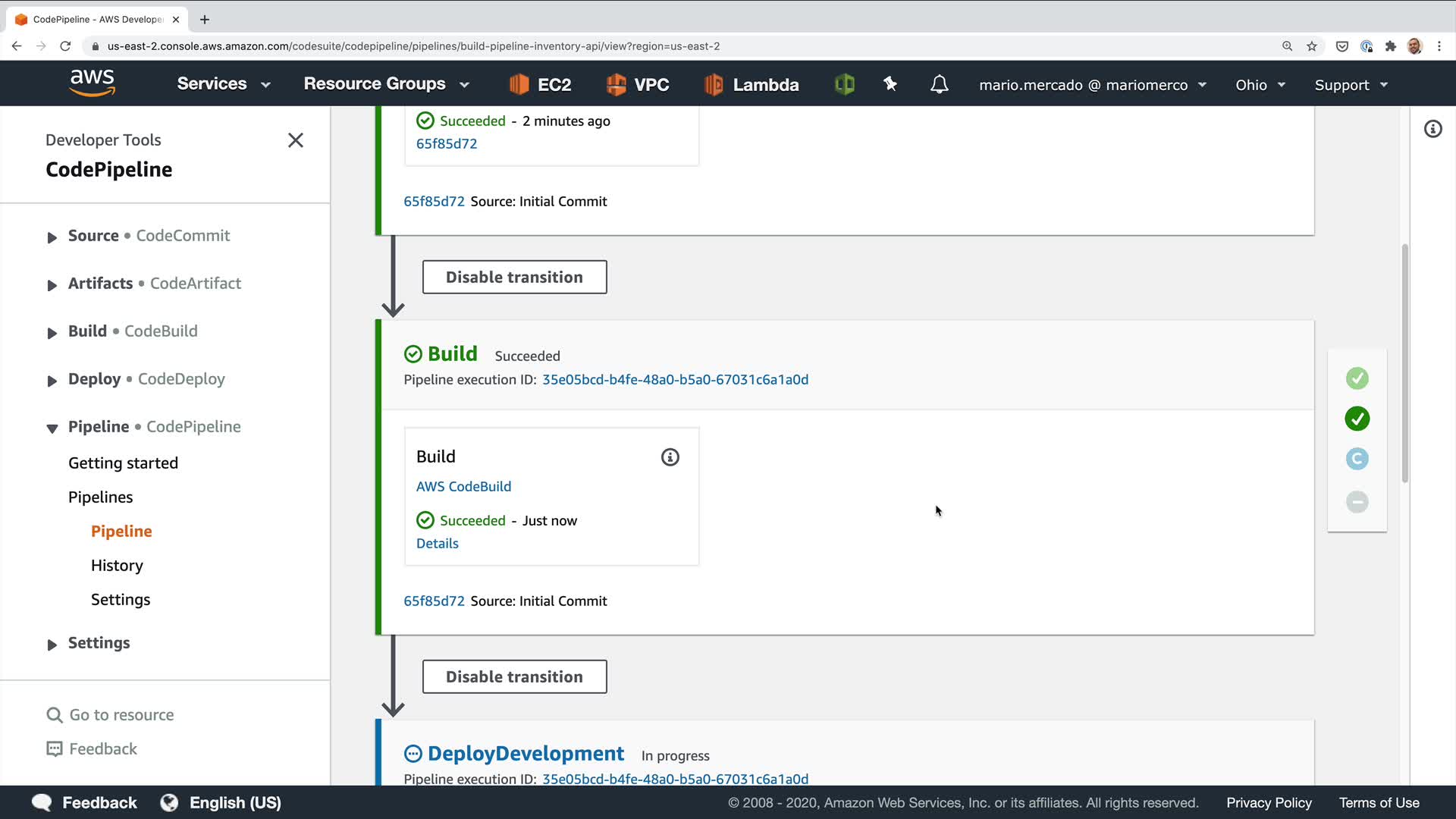The width and height of the screenshot is (1456, 819).
Task: Click the pin shortcuts icon
Action: tap(890, 84)
